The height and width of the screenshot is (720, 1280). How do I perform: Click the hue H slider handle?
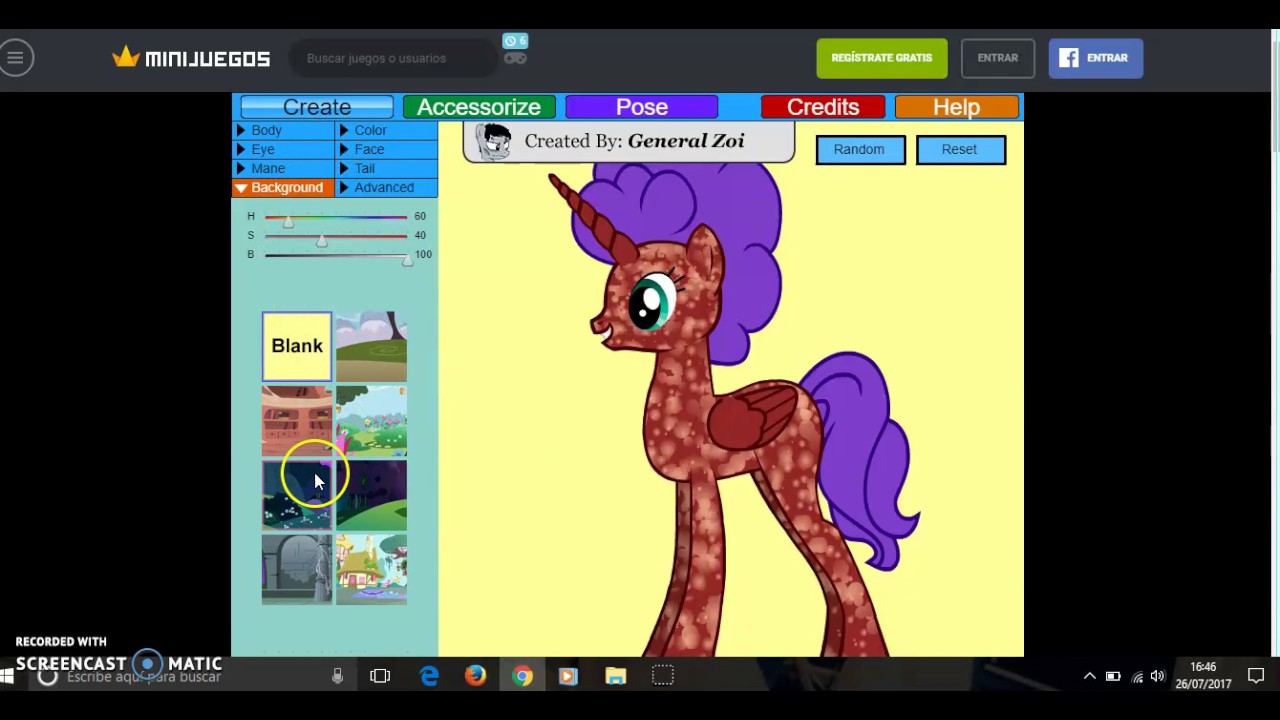pyautogui.click(x=288, y=221)
